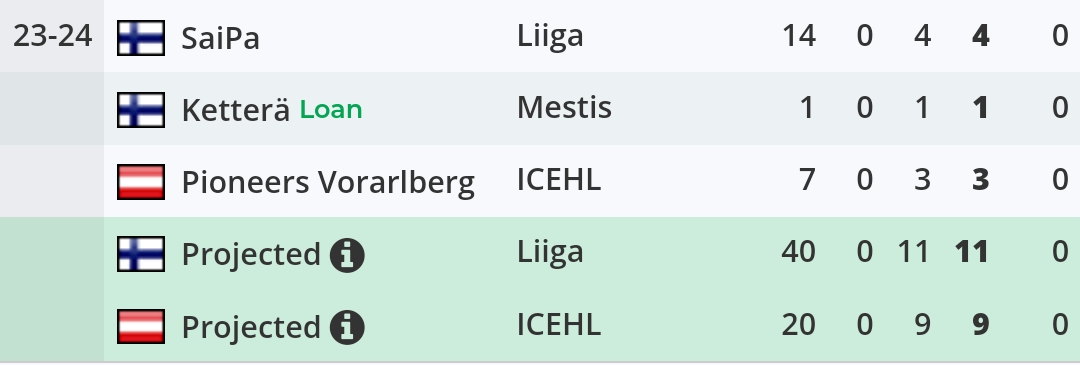Click Liiga in the Projected row
The width and height of the screenshot is (1080, 365).
(550, 252)
